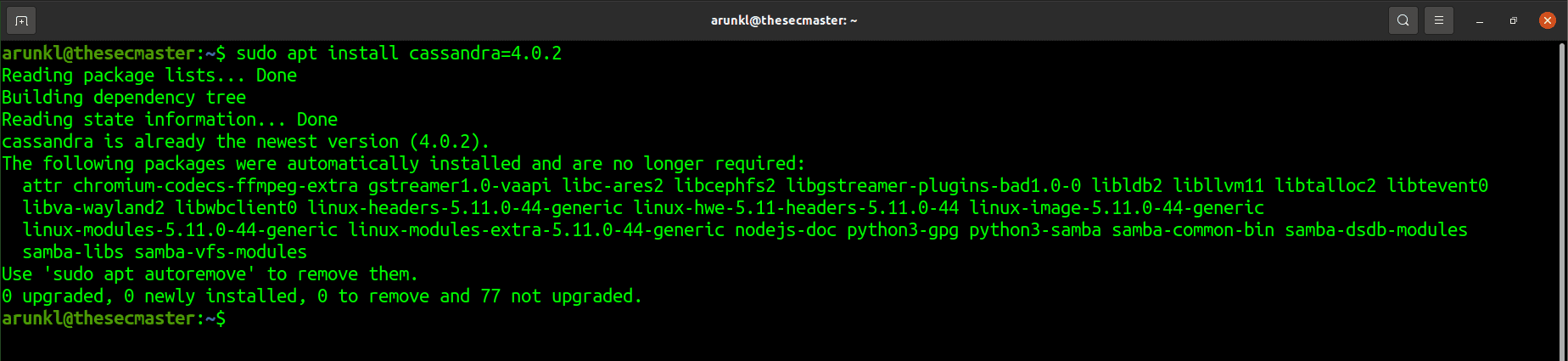Click 'Building dependency tree' line
The height and width of the screenshot is (361, 1568).
pyautogui.click(x=124, y=98)
